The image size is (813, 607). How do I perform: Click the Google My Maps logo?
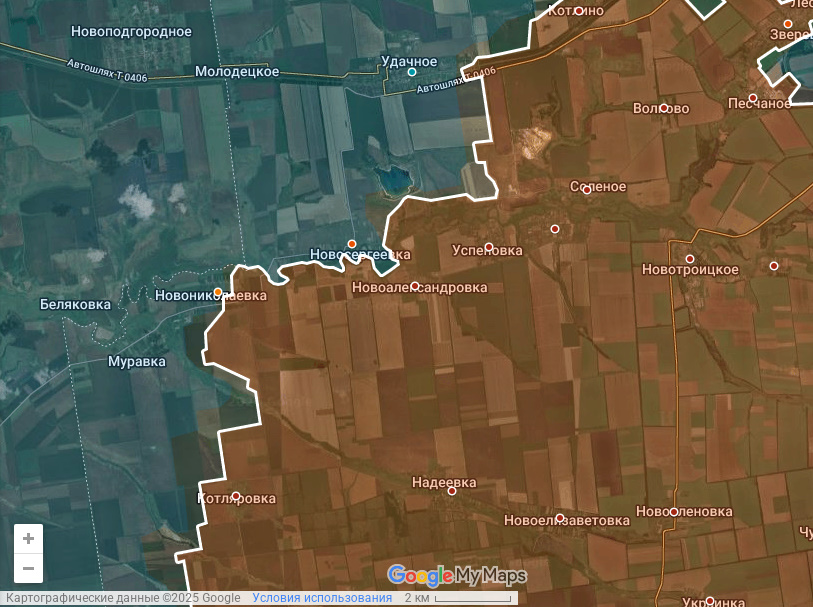[x=457, y=575]
